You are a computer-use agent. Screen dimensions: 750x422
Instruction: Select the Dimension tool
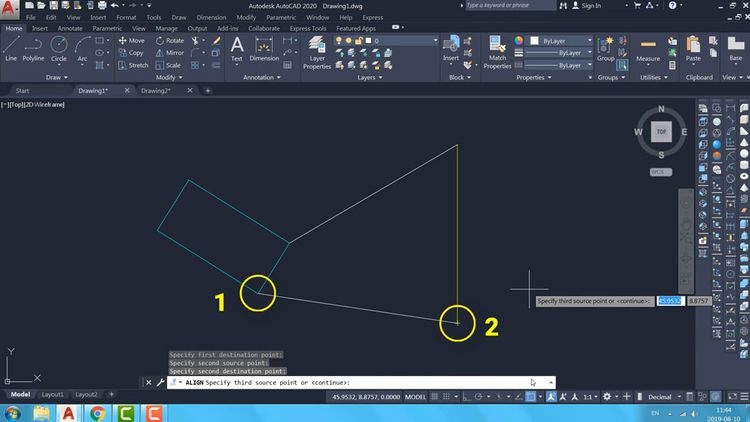click(x=264, y=49)
